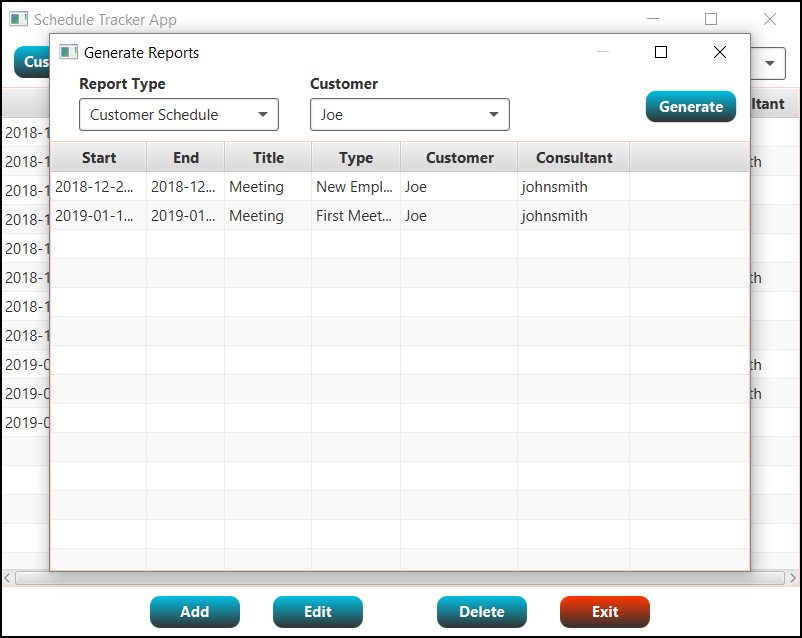
Task: Click the horizontal scrollbar track at the bottom
Action: [400, 577]
